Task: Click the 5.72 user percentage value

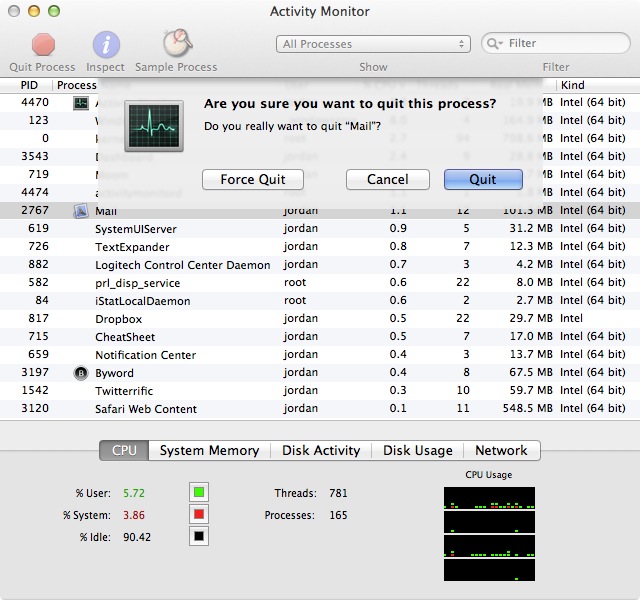Action: [x=134, y=493]
